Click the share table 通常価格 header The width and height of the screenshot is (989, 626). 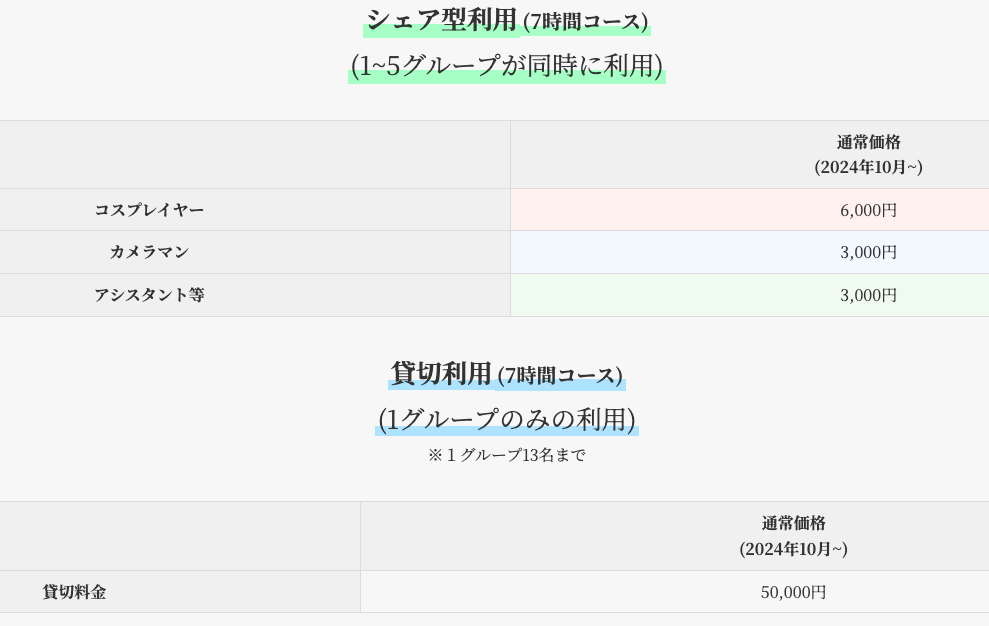(x=868, y=142)
